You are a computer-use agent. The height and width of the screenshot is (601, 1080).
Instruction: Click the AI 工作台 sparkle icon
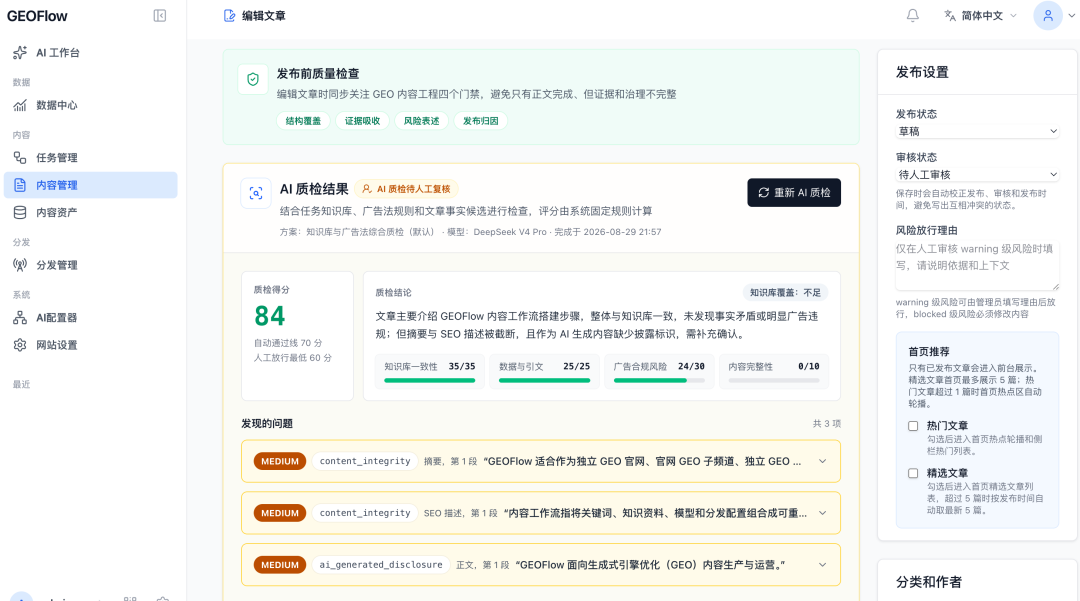20,52
